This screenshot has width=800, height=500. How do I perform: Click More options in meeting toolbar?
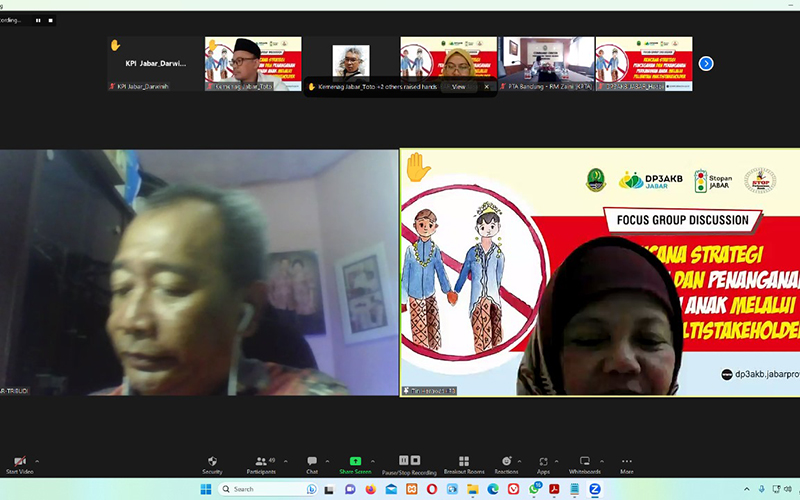[x=626, y=462]
